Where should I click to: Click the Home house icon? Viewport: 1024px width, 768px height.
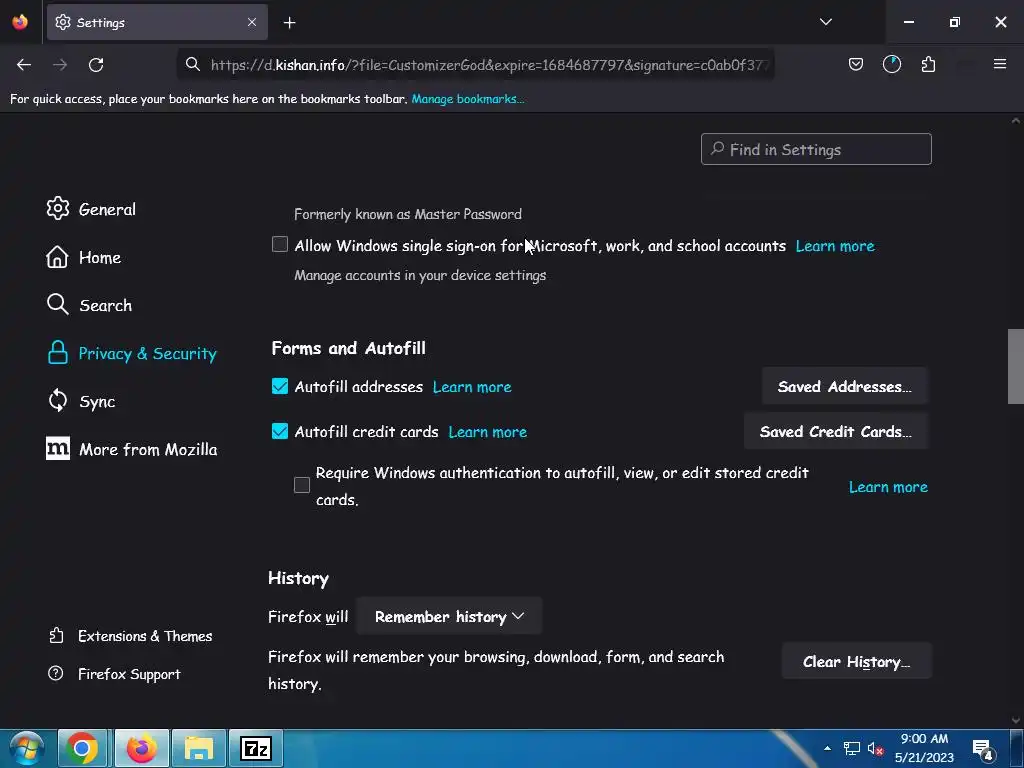click(x=57, y=257)
